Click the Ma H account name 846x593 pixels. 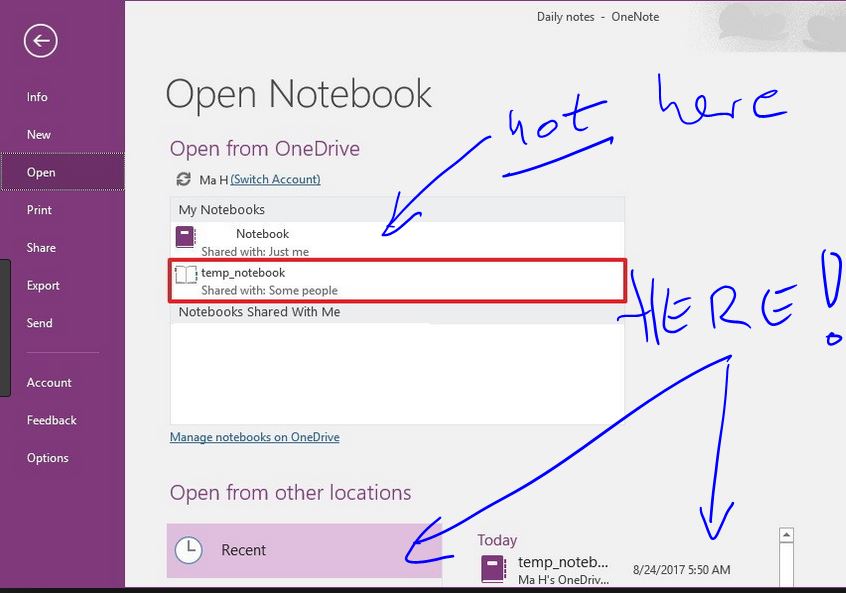(214, 180)
